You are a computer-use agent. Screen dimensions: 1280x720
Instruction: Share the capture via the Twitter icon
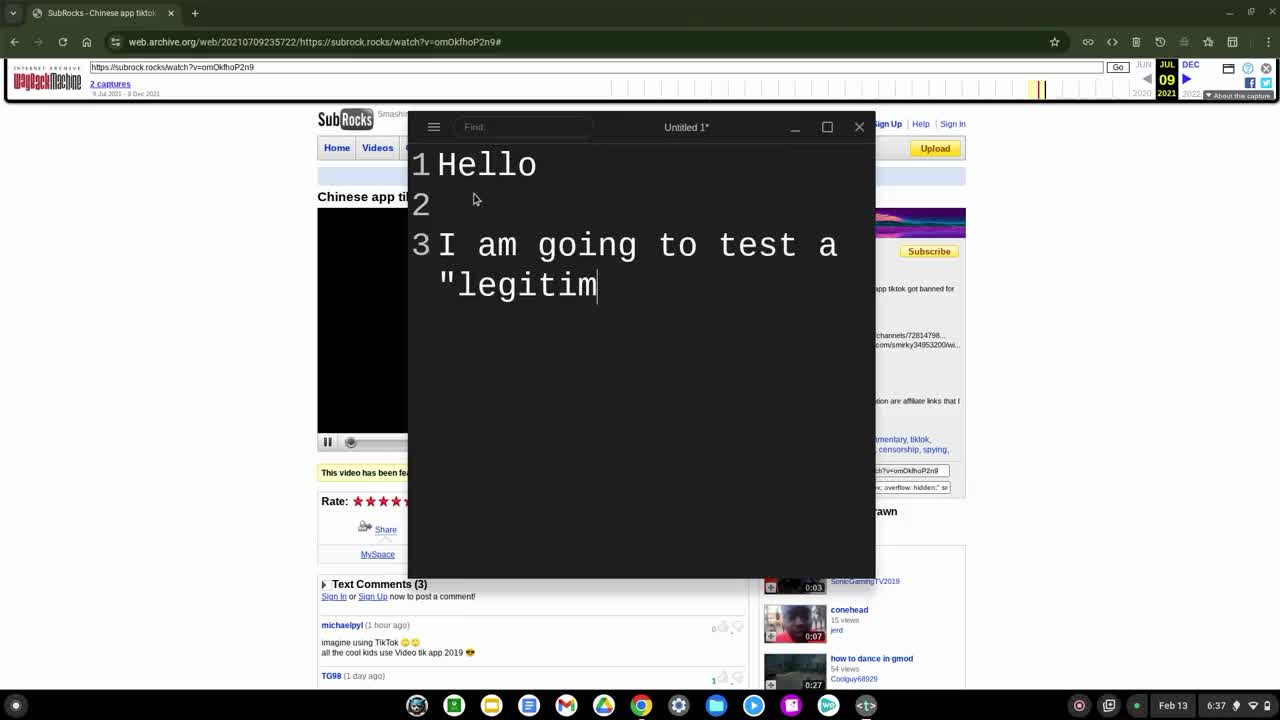pyautogui.click(x=1266, y=84)
